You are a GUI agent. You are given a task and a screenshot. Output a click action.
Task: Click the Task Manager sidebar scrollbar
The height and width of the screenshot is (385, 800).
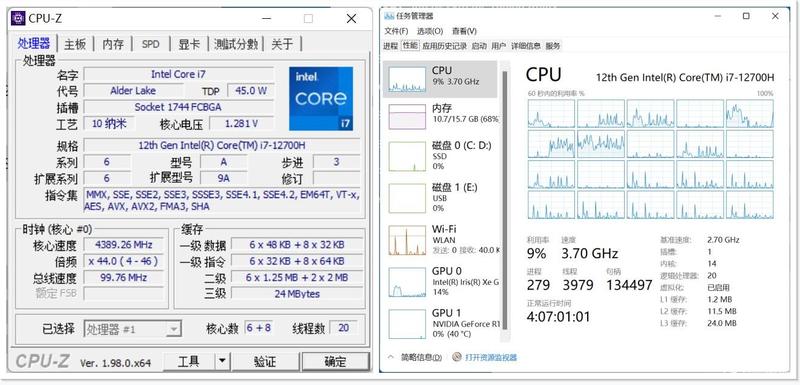point(505,204)
